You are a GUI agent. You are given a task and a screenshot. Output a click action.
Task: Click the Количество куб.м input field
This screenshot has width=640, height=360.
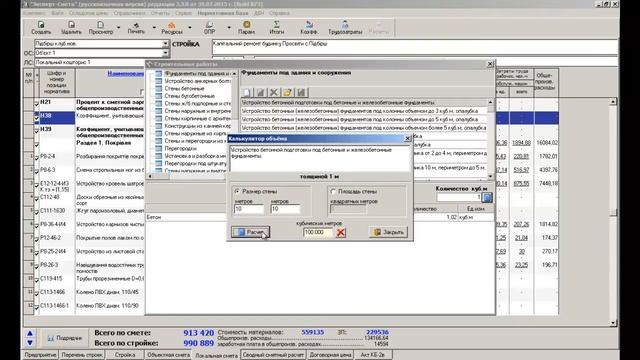pos(459,197)
